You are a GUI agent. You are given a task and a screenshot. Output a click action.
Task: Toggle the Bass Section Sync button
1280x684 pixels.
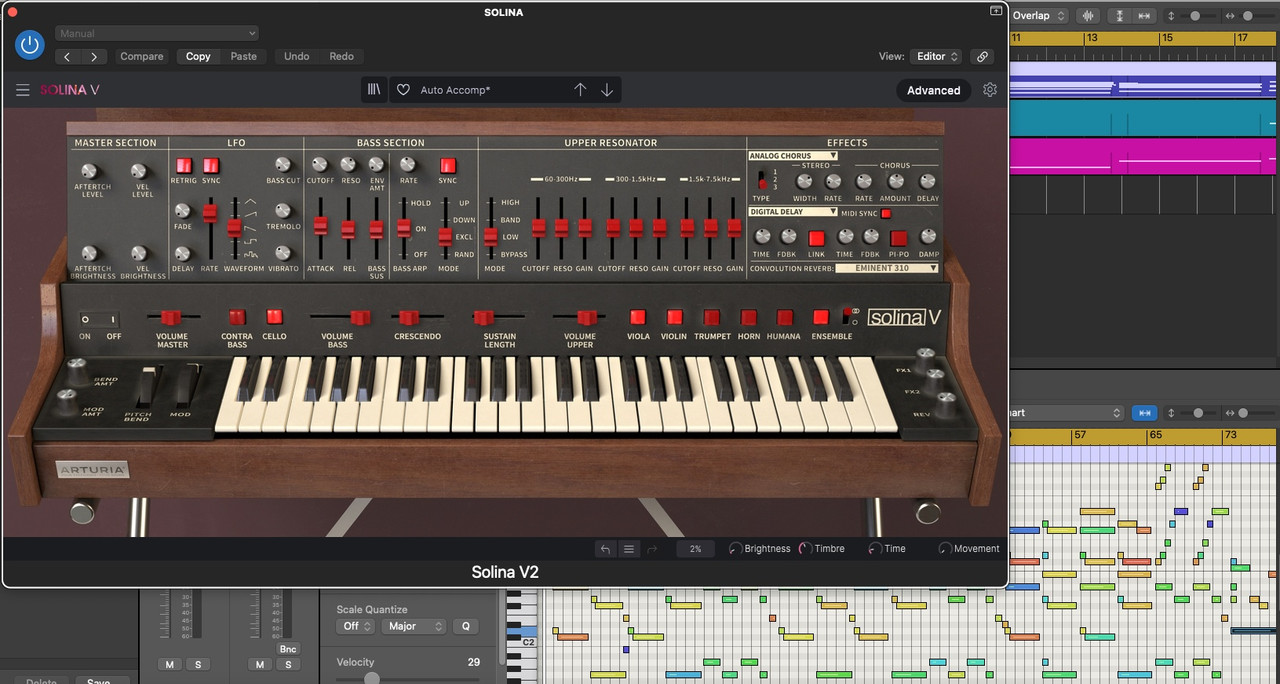click(447, 166)
